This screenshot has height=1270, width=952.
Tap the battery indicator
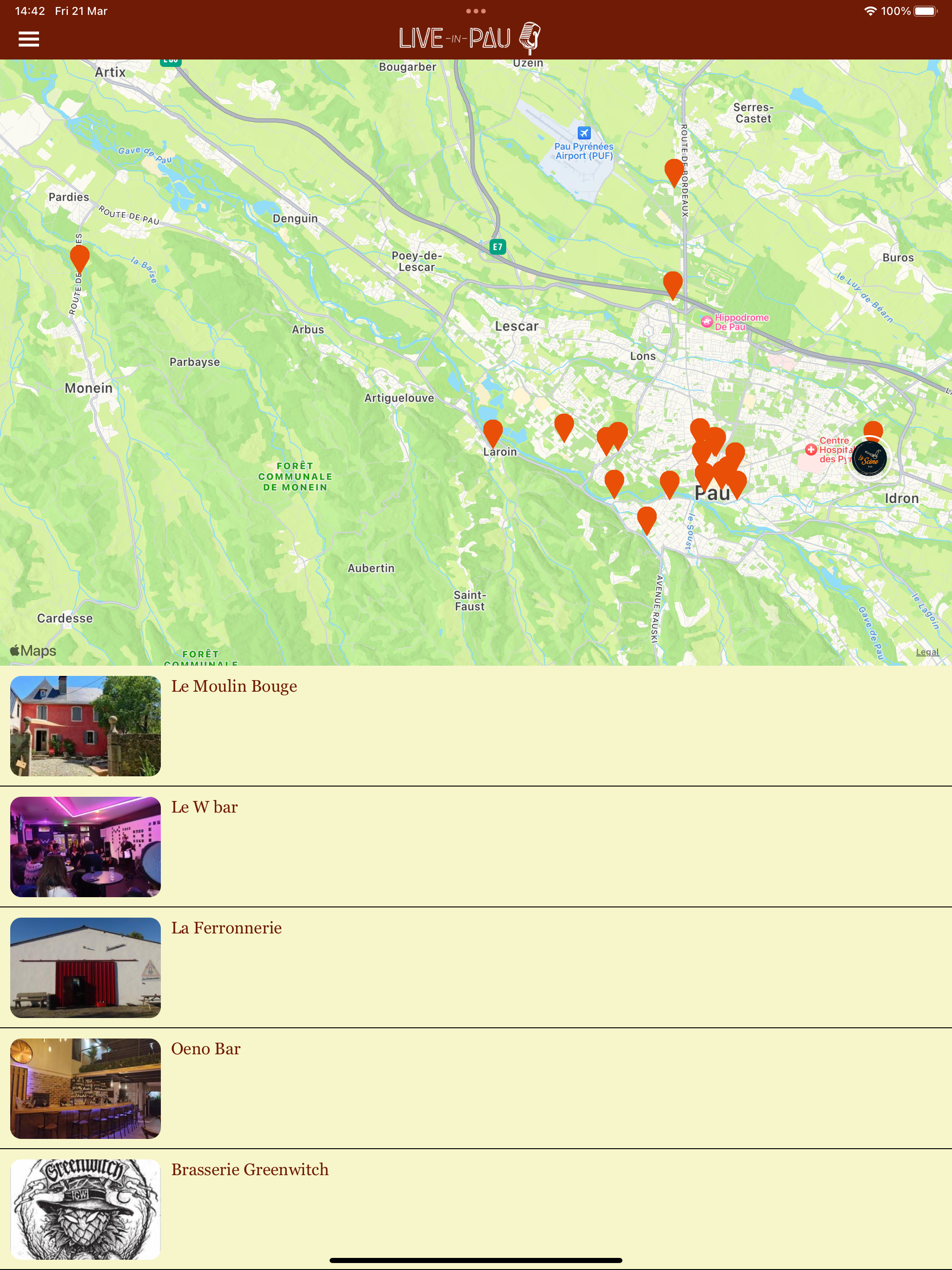[x=925, y=11]
